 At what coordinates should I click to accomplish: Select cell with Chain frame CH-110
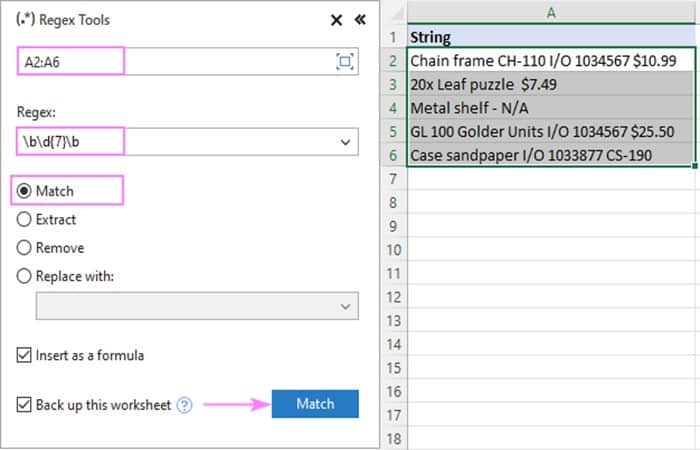tap(551, 60)
